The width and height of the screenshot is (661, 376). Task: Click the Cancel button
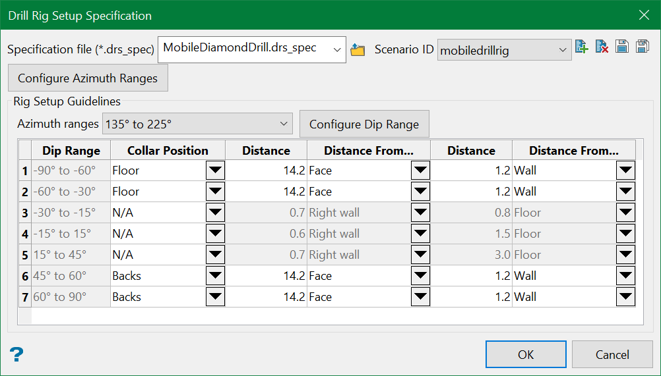[x=612, y=355]
